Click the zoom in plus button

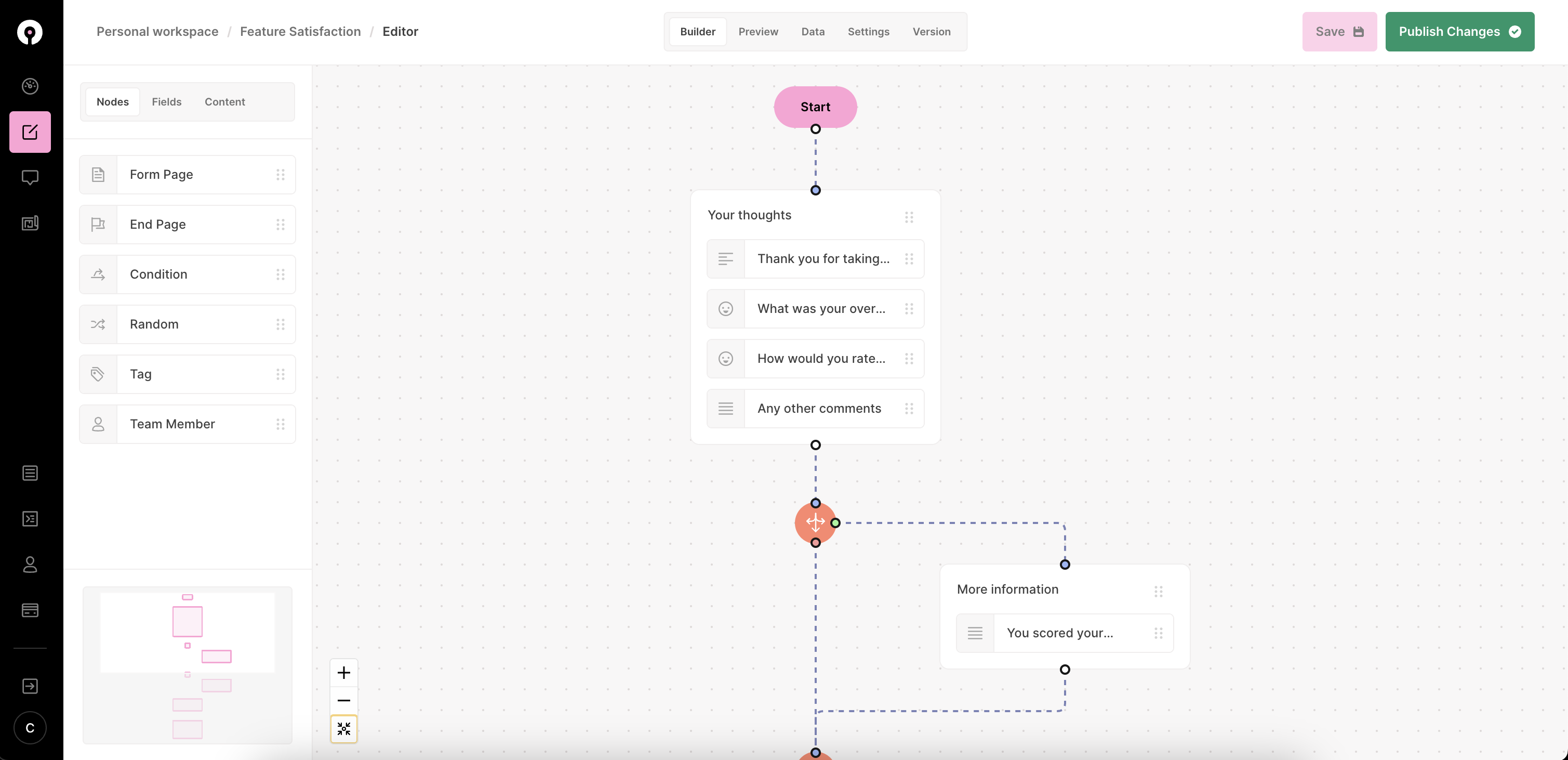coord(344,672)
